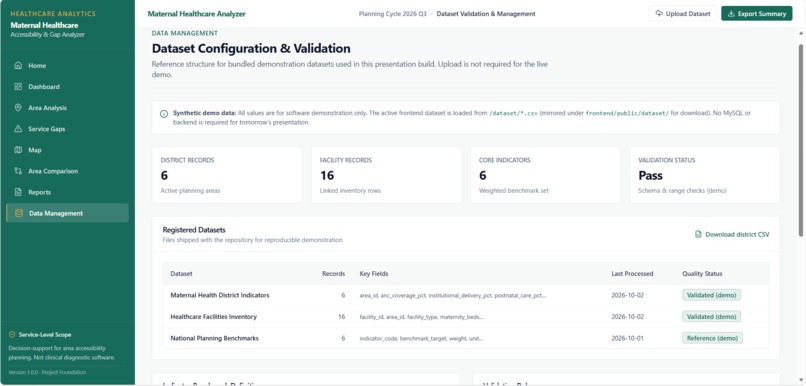Click the info icon in synthetic demo notice
The height and width of the screenshot is (386, 806).
coord(164,114)
